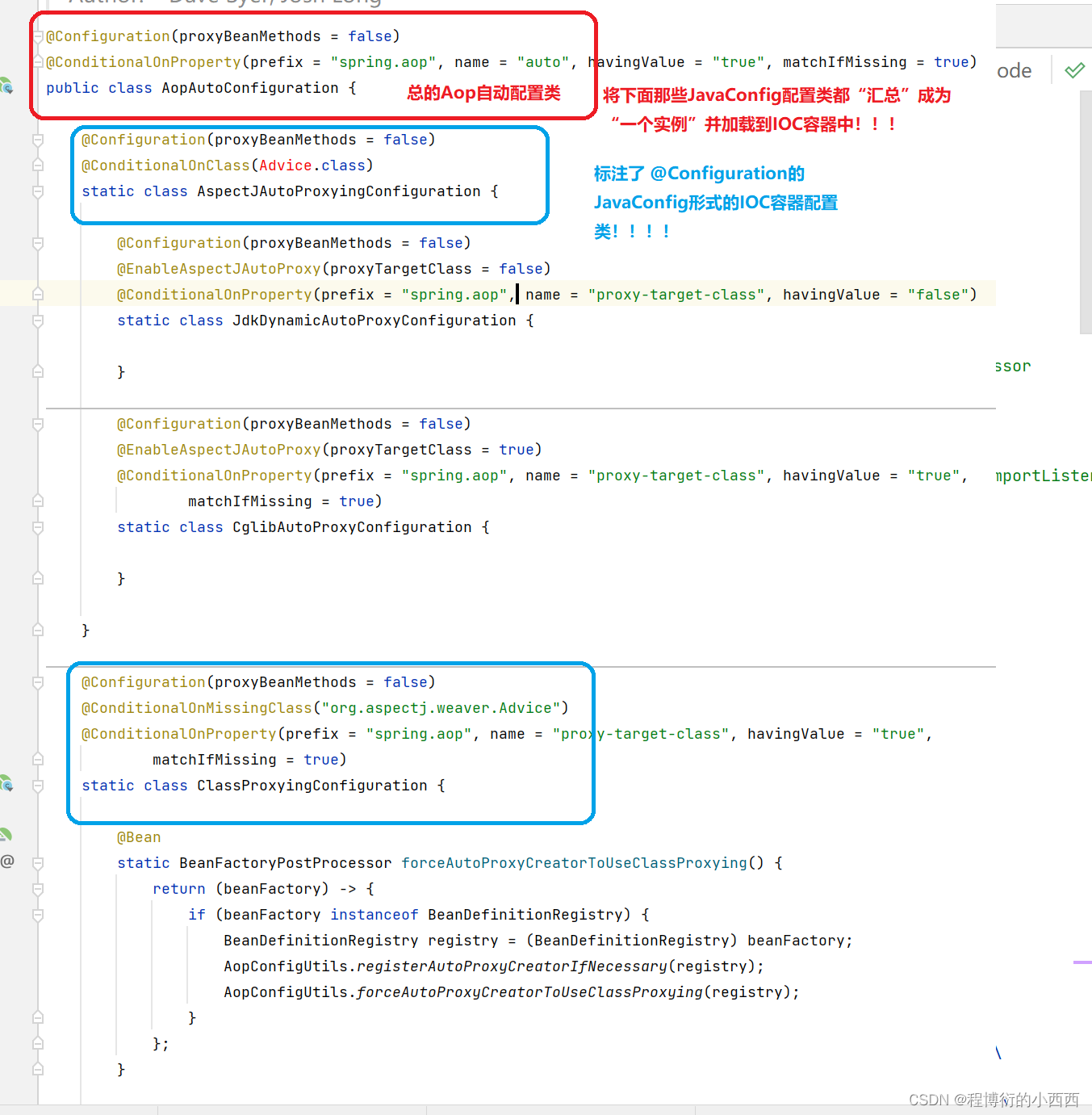This screenshot has height=1115, width=1092.
Task: Click the method name forceAutoProxyCreatorToUseClassProxying()
Action: 583,863
